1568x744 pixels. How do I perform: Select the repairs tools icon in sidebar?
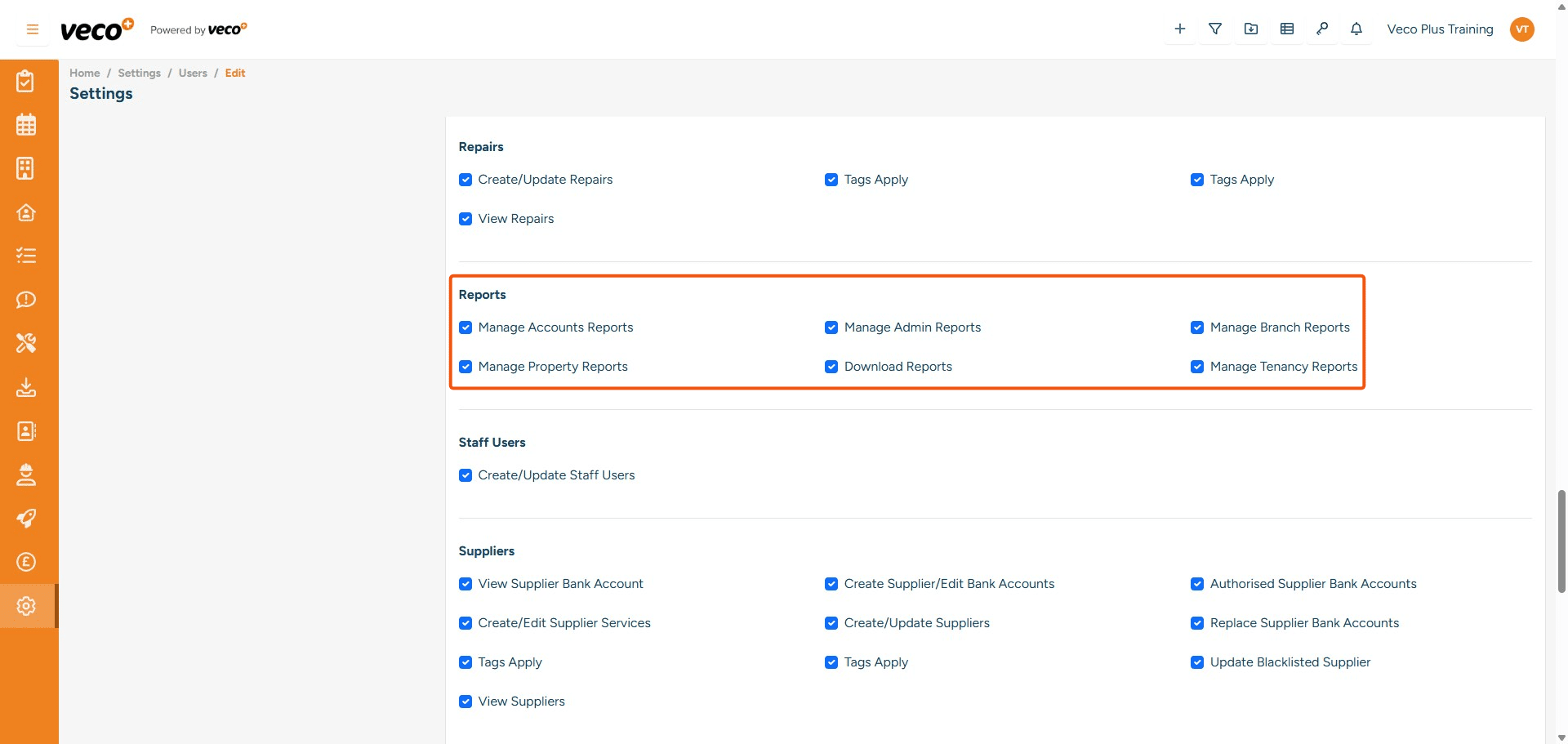[26, 343]
